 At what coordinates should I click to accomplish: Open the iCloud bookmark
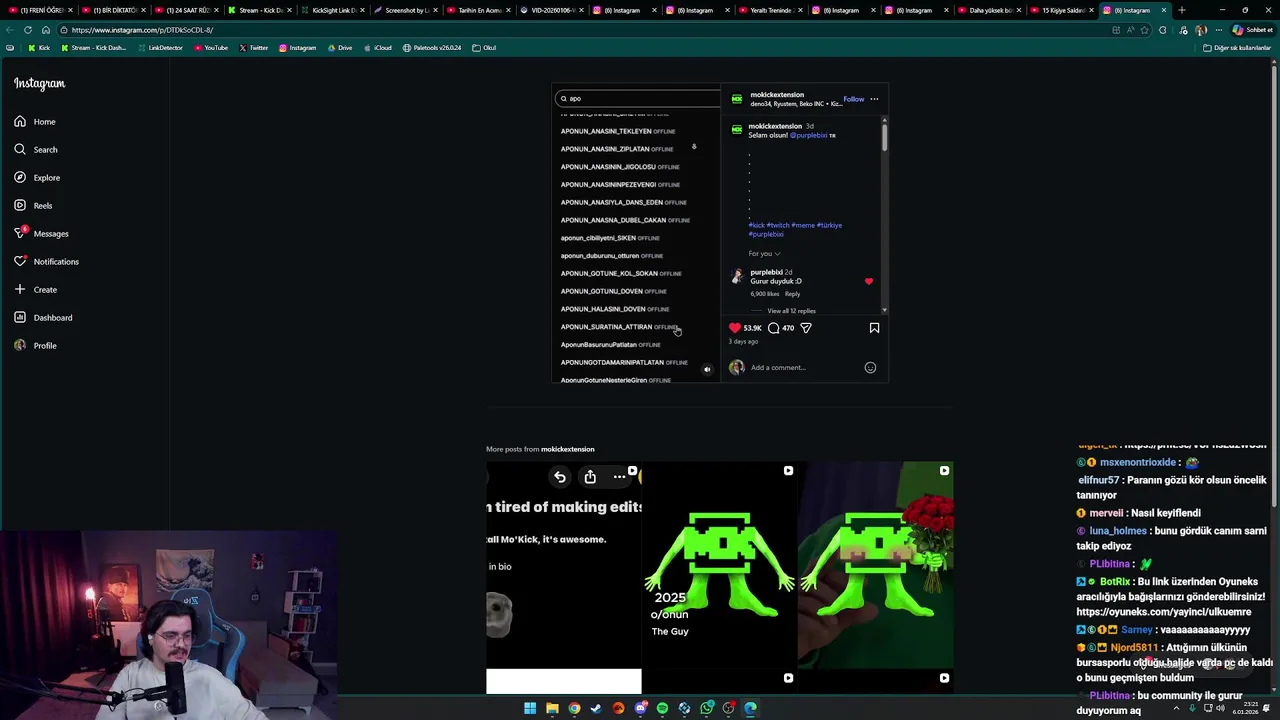pos(377,48)
